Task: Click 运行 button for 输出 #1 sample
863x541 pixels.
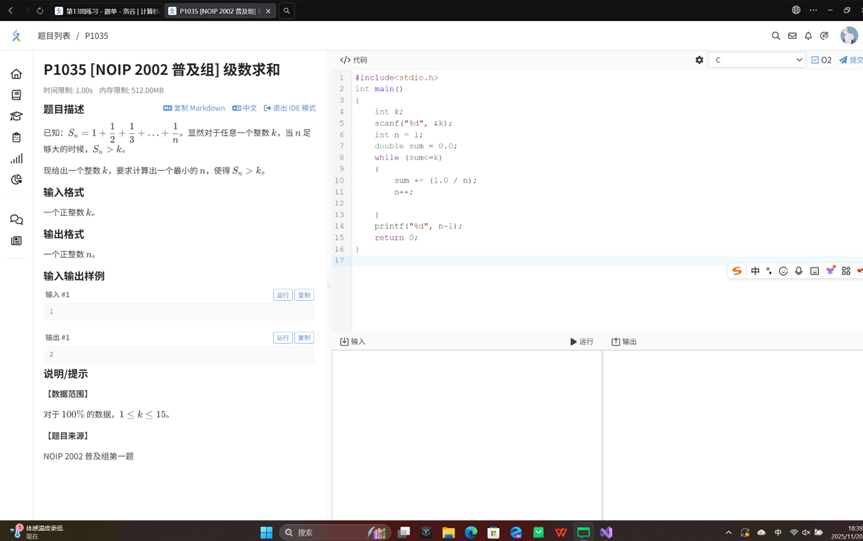Action: click(x=283, y=338)
